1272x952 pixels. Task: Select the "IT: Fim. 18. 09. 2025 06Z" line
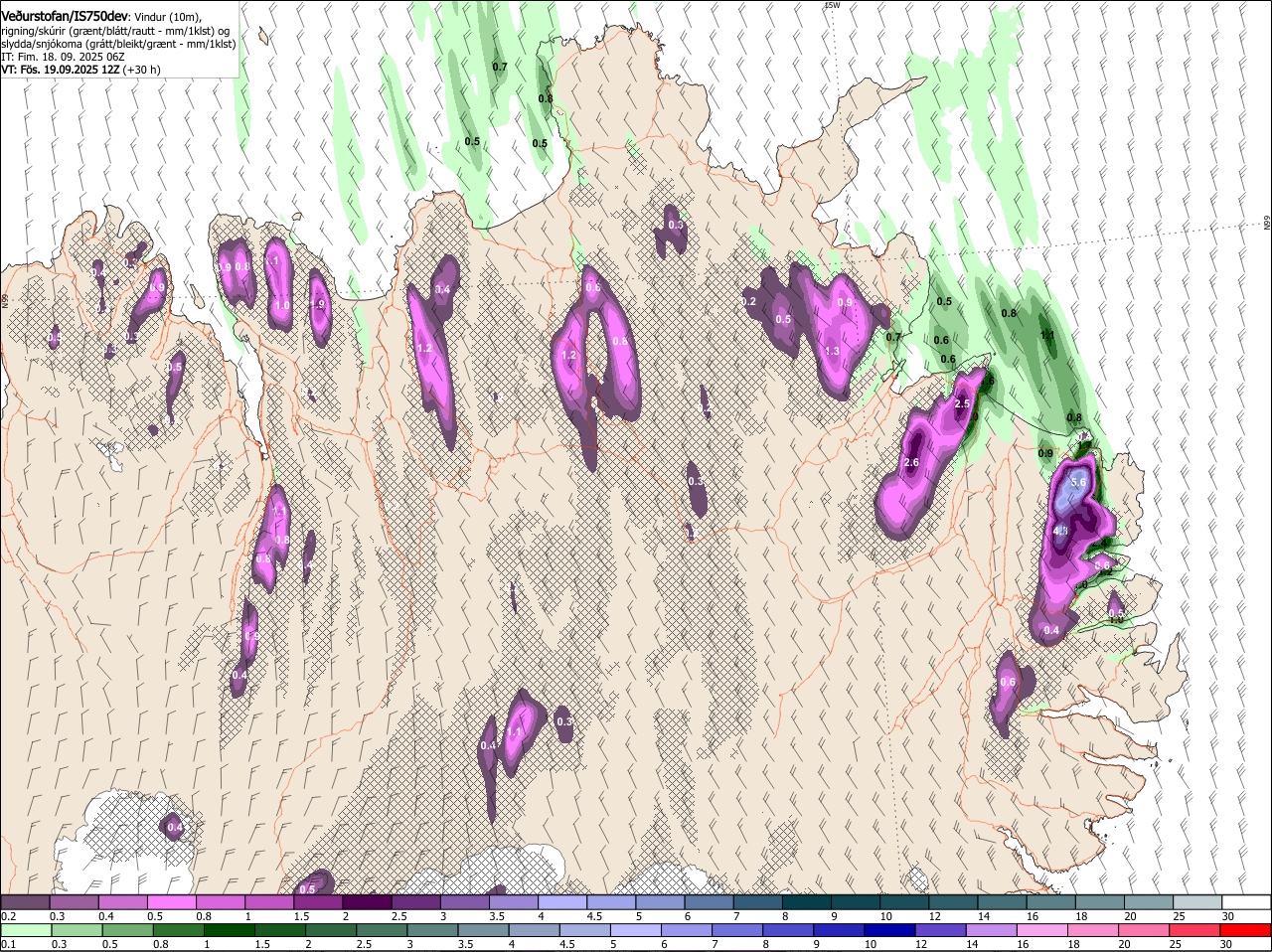(x=63, y=57)
